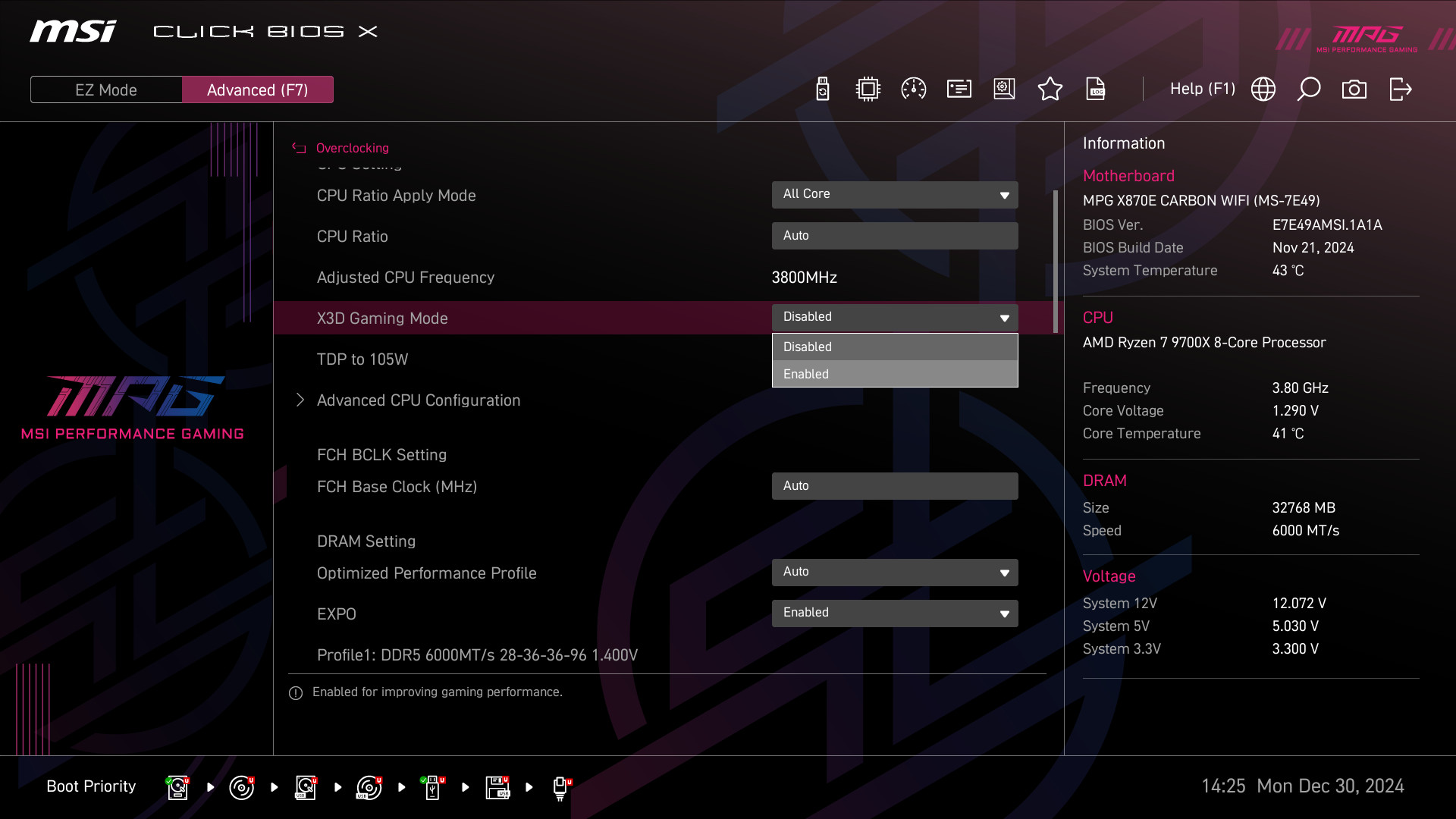The width and height of the screenshot is (1456, 819).
Task: Open Help (F1)
Action: 1203,89
